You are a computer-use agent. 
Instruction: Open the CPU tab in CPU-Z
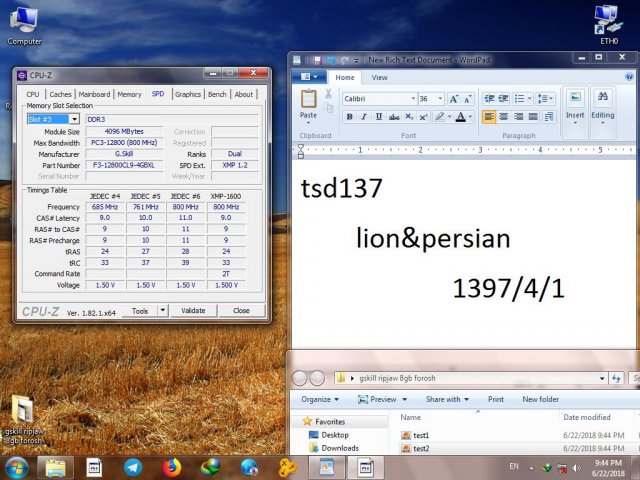coord(33,94)
